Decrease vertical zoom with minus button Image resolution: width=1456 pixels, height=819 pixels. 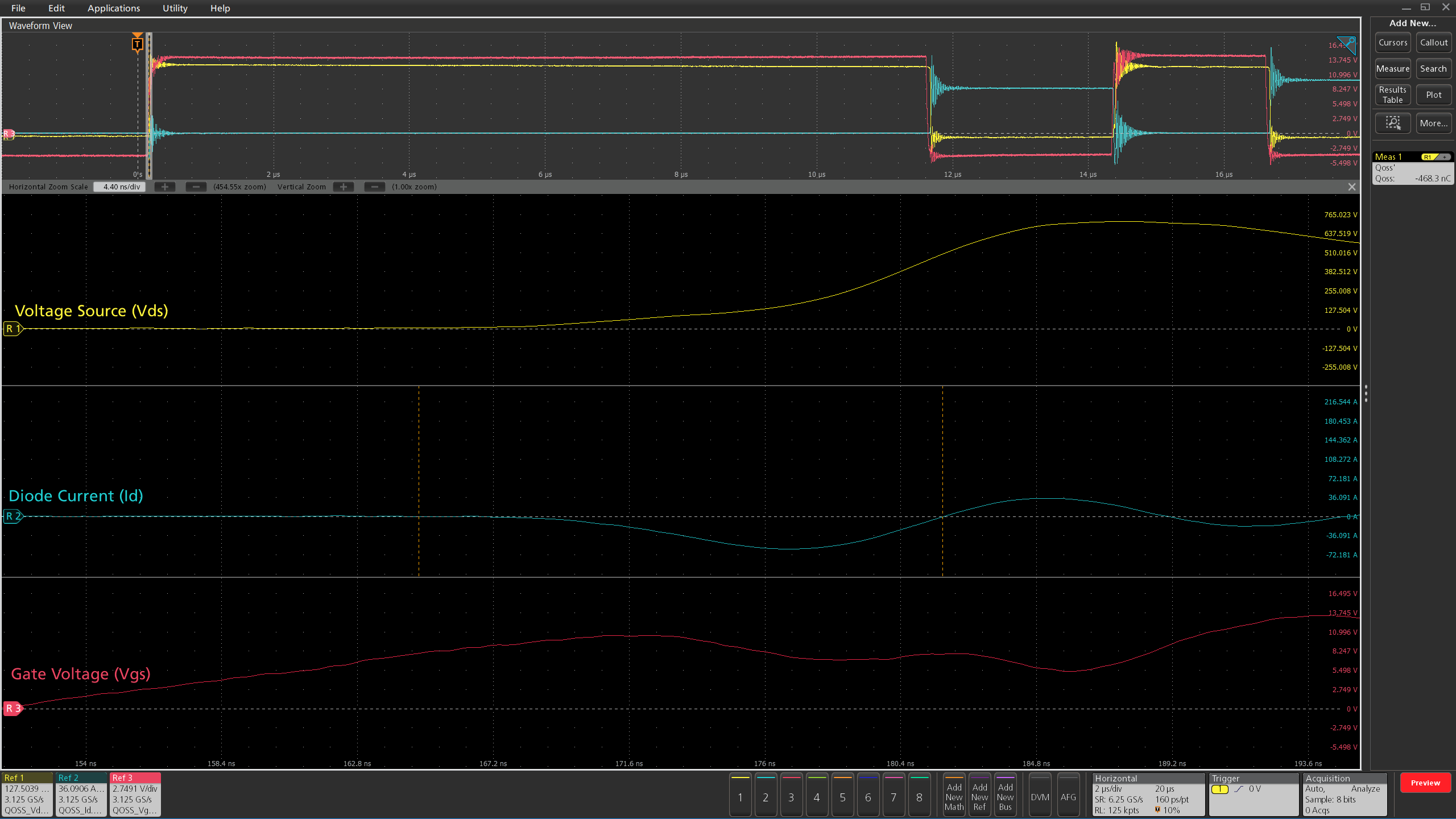coord(375,187)
